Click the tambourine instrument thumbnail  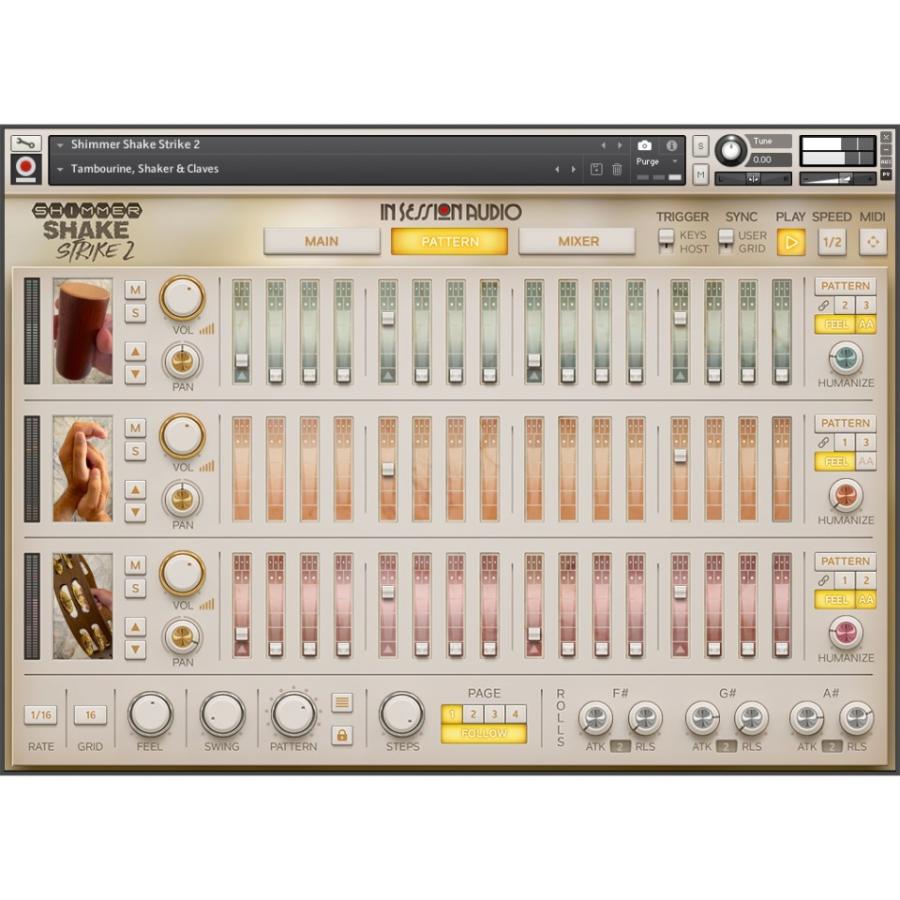[83, 606]
